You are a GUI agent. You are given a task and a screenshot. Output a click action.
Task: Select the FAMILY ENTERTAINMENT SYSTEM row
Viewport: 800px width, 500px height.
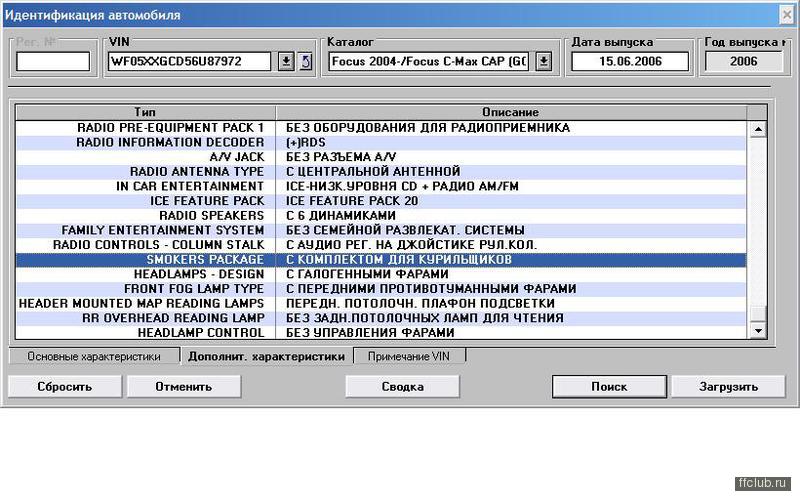[x=381, y=231]
